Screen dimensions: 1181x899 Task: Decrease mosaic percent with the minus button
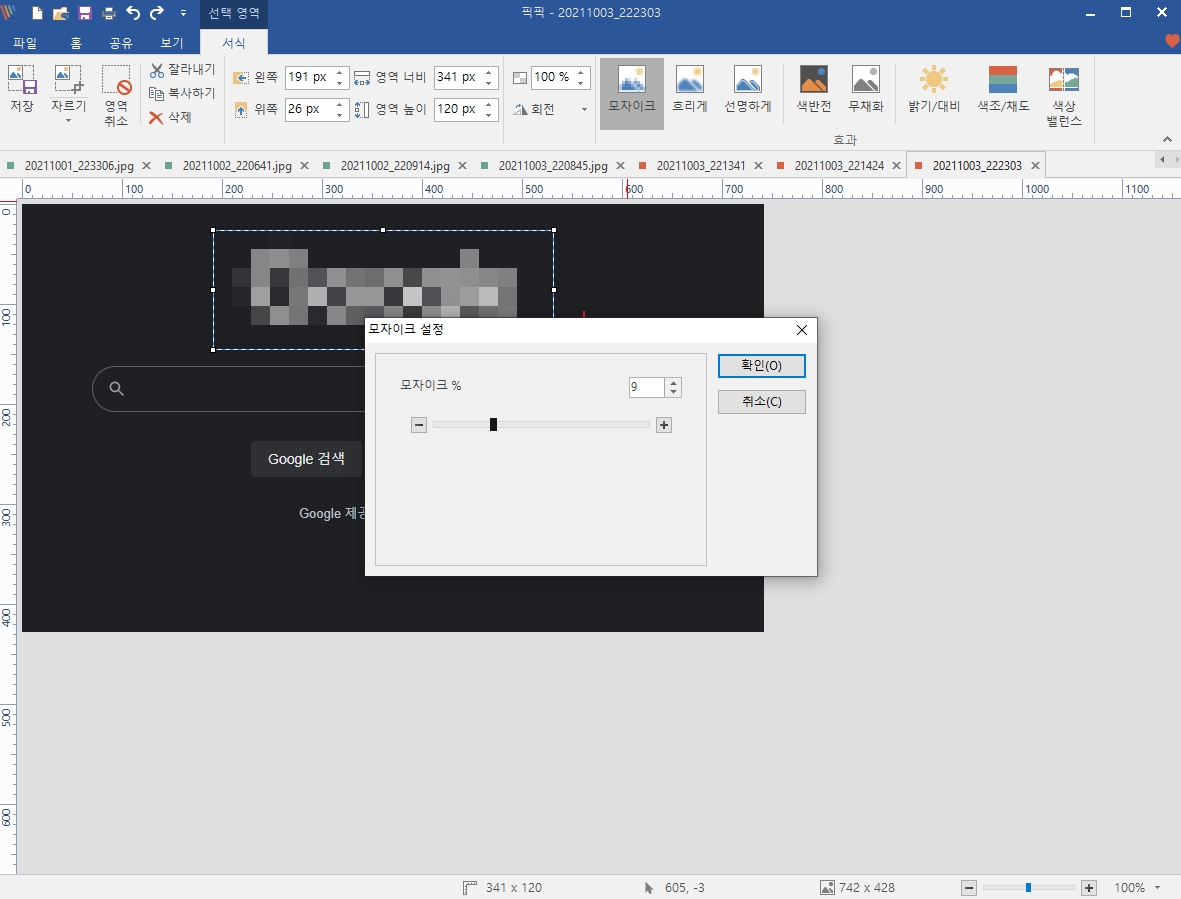pos(419,425)
